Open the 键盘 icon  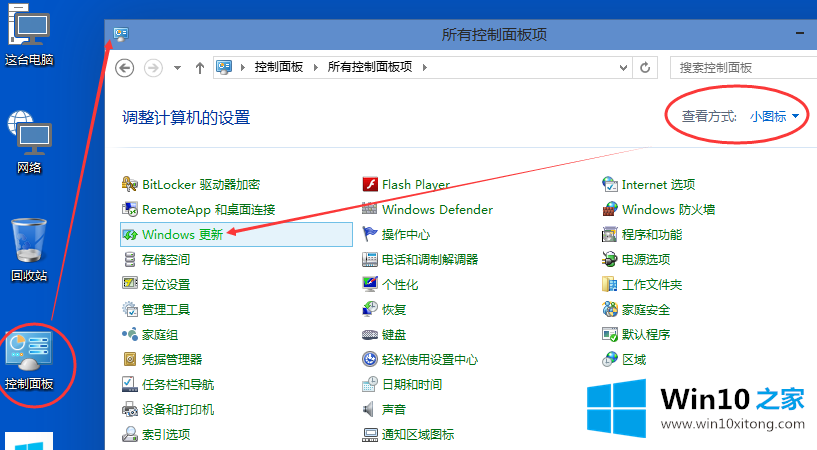(x=370, y=334)
